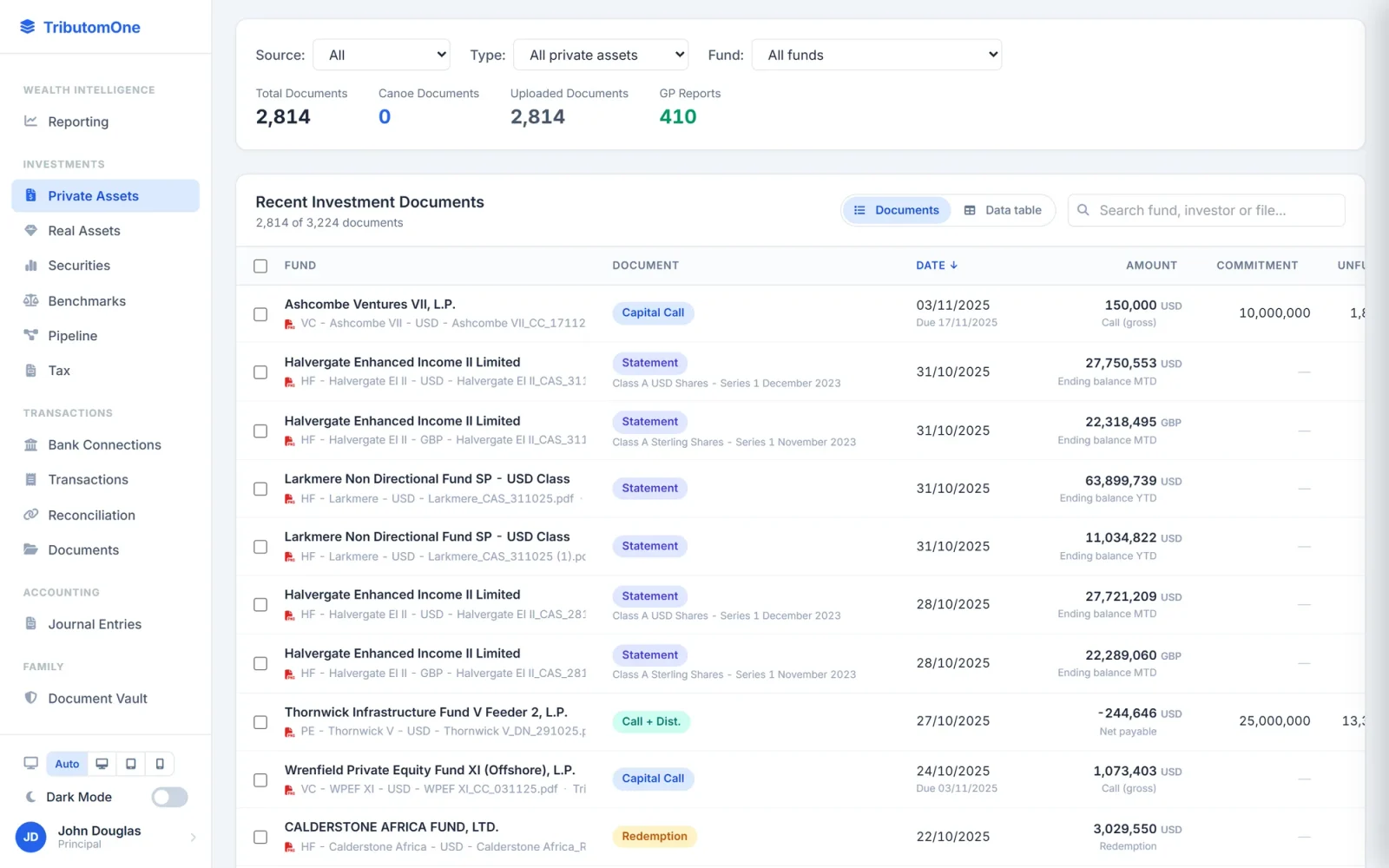Click the AMOUNT column header
The height and width of the screenshot is (868, 1389).
[x=1151, y=266]
